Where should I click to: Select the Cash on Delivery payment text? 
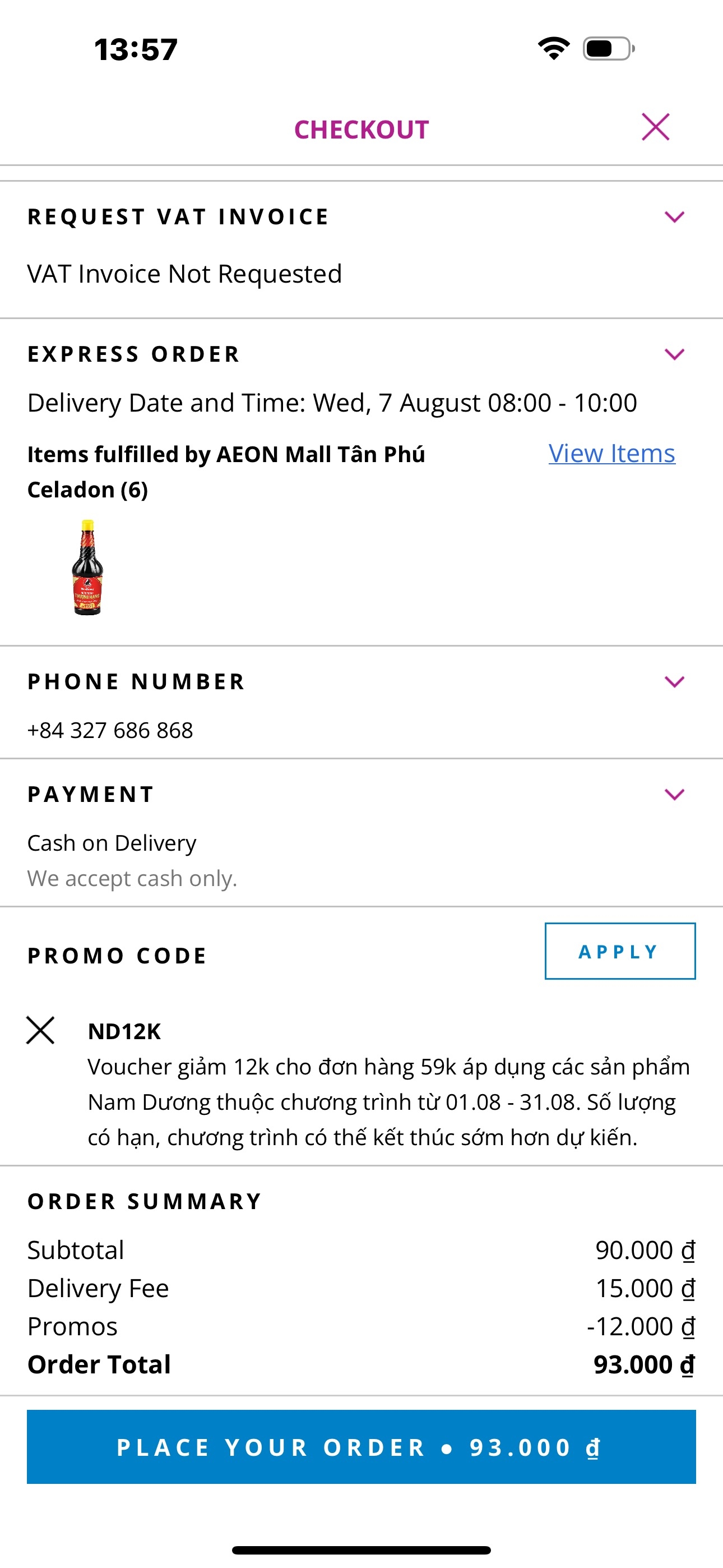(x=112, y=843)
